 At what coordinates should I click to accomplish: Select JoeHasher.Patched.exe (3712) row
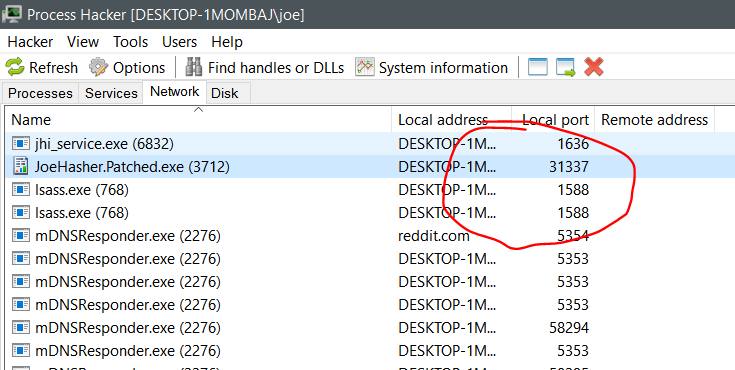click(370, 166)
